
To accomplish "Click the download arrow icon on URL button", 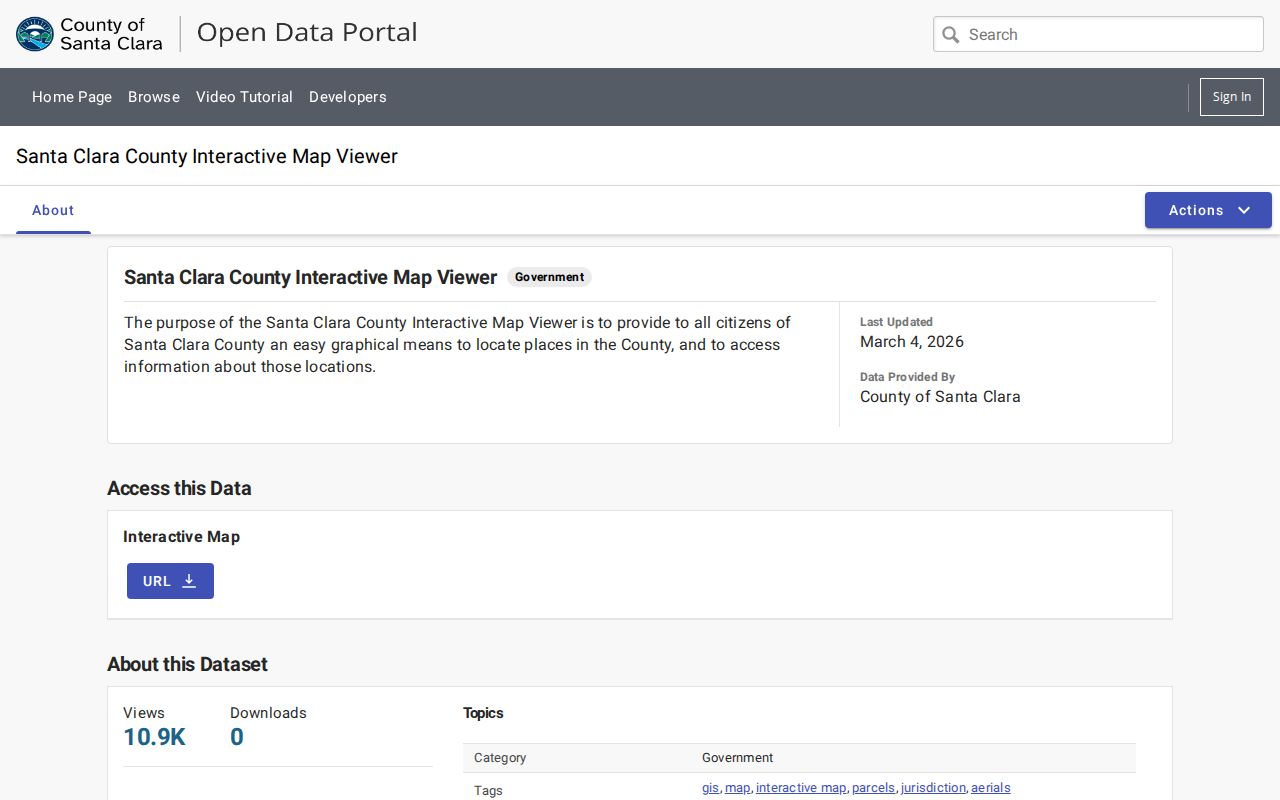I will pos(189,581).
